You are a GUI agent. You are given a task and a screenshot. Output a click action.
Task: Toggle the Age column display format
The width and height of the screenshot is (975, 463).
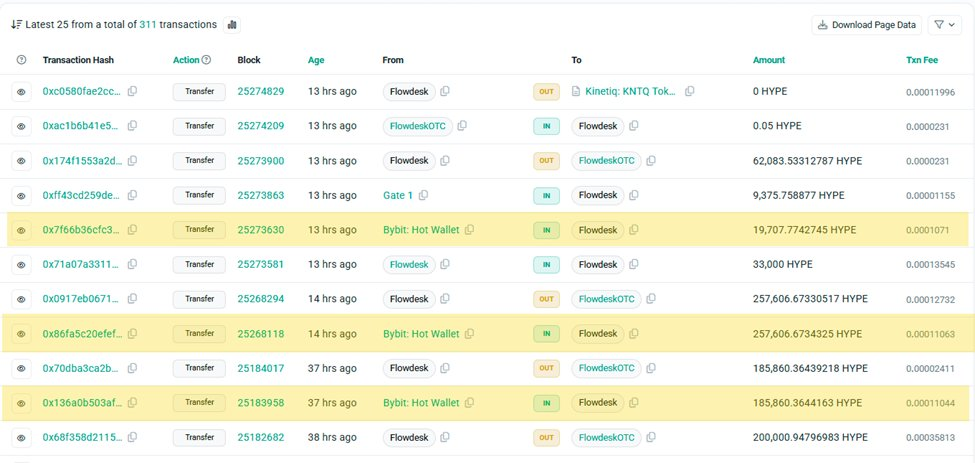click(316, 60)
